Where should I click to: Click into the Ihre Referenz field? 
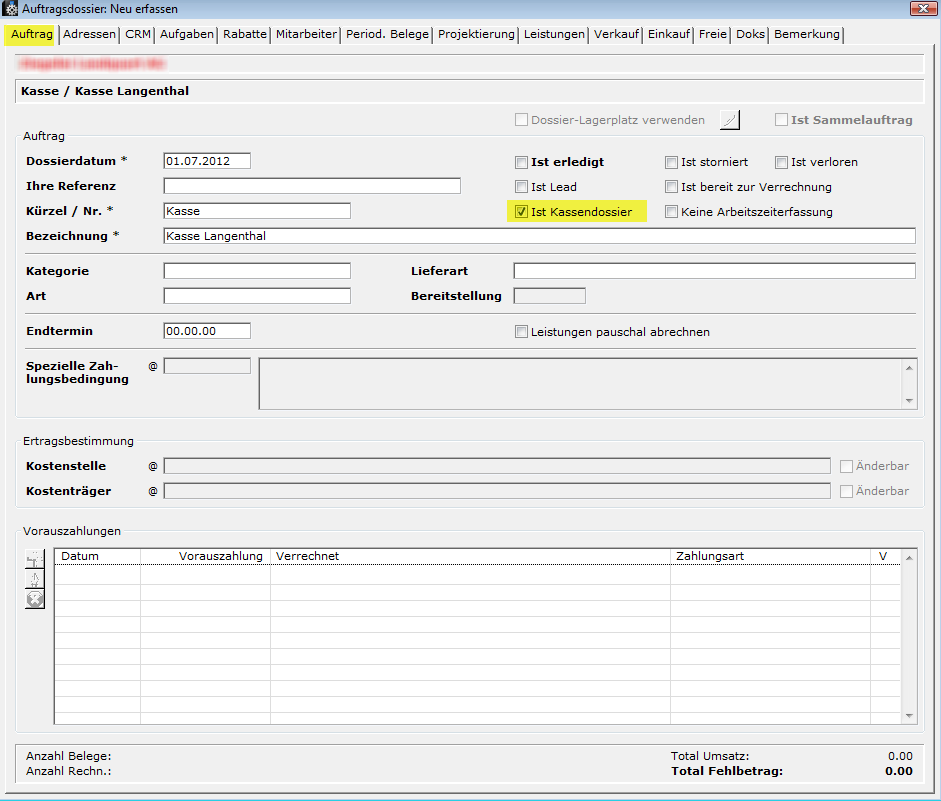coord(311,186)
